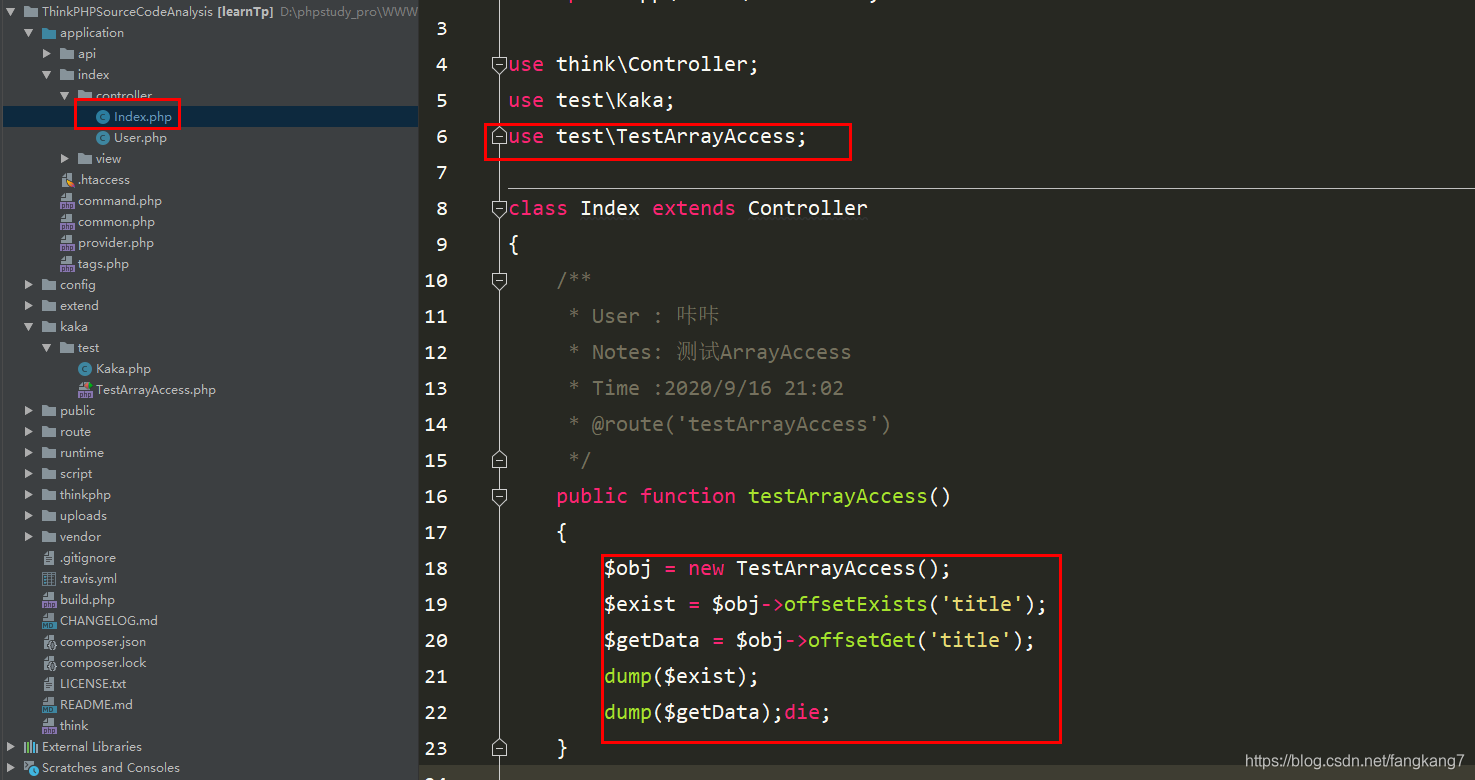Image resolution: width=1475 pixels, height=780 pixels.
Task: Click the Scratches and Consoles icon
Action: pyautogui.click(x=31, y=768)
